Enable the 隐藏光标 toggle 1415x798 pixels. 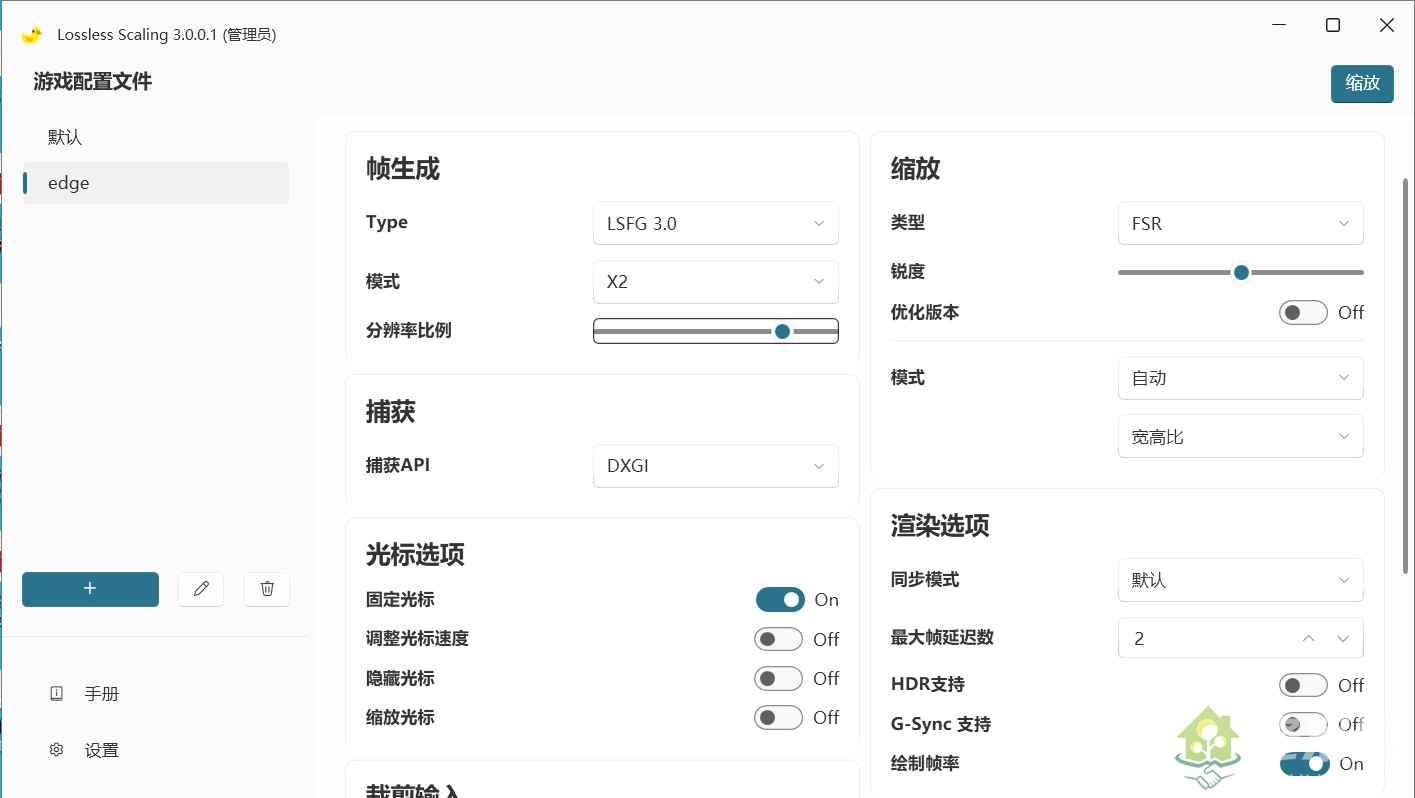779,678
